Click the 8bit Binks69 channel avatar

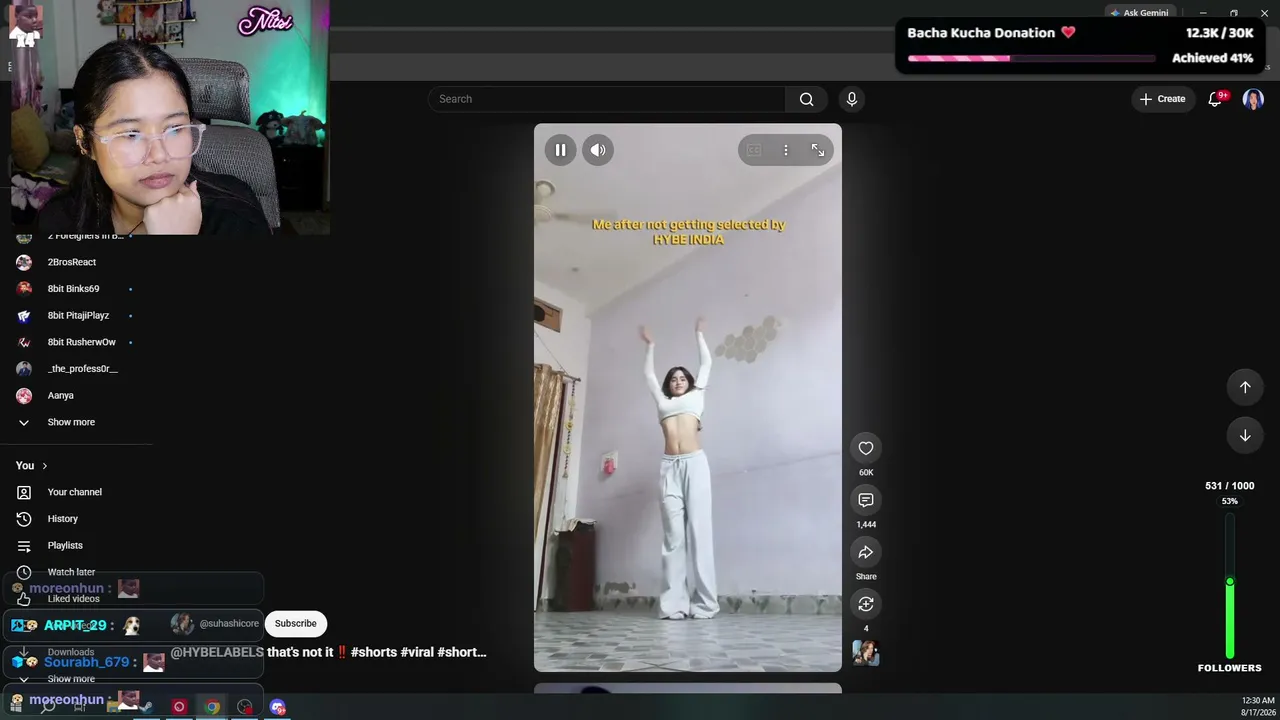[x=24, y=289]
